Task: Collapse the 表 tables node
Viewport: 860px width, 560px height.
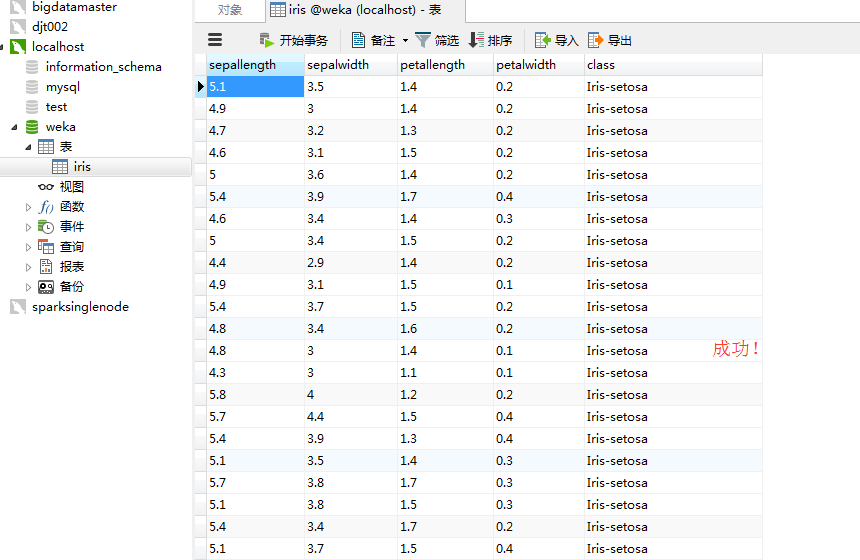Action: pos(28,147)
